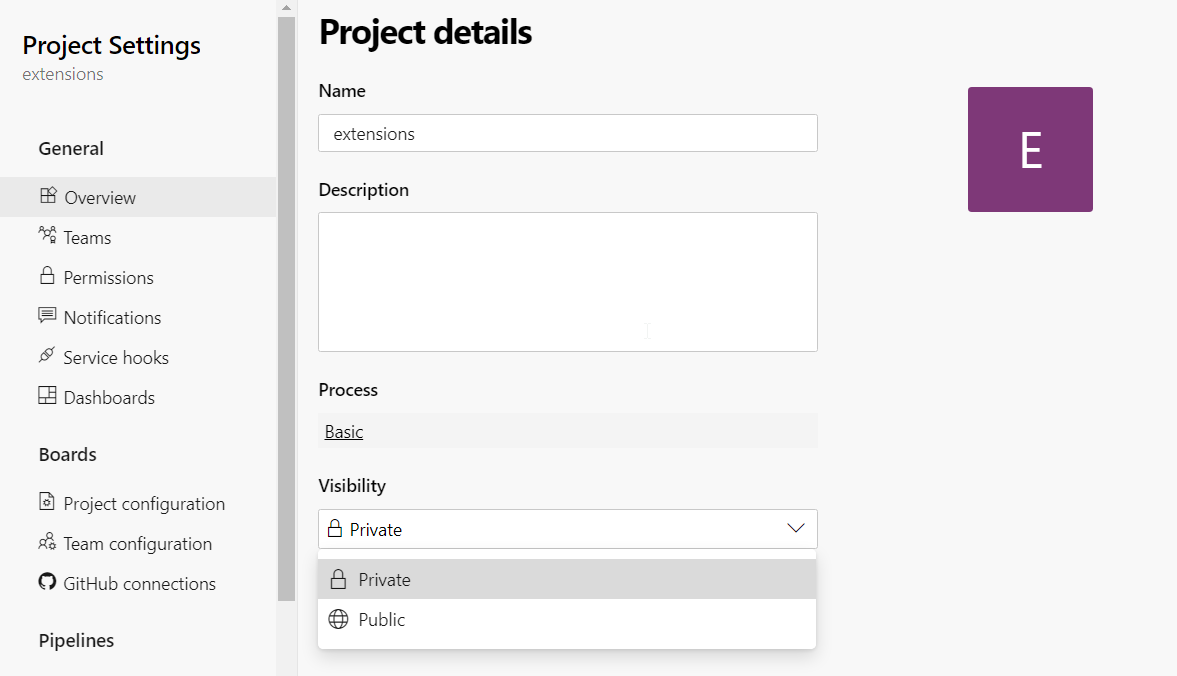
Task: Click inside the project Name field
Action: (567, 132)
